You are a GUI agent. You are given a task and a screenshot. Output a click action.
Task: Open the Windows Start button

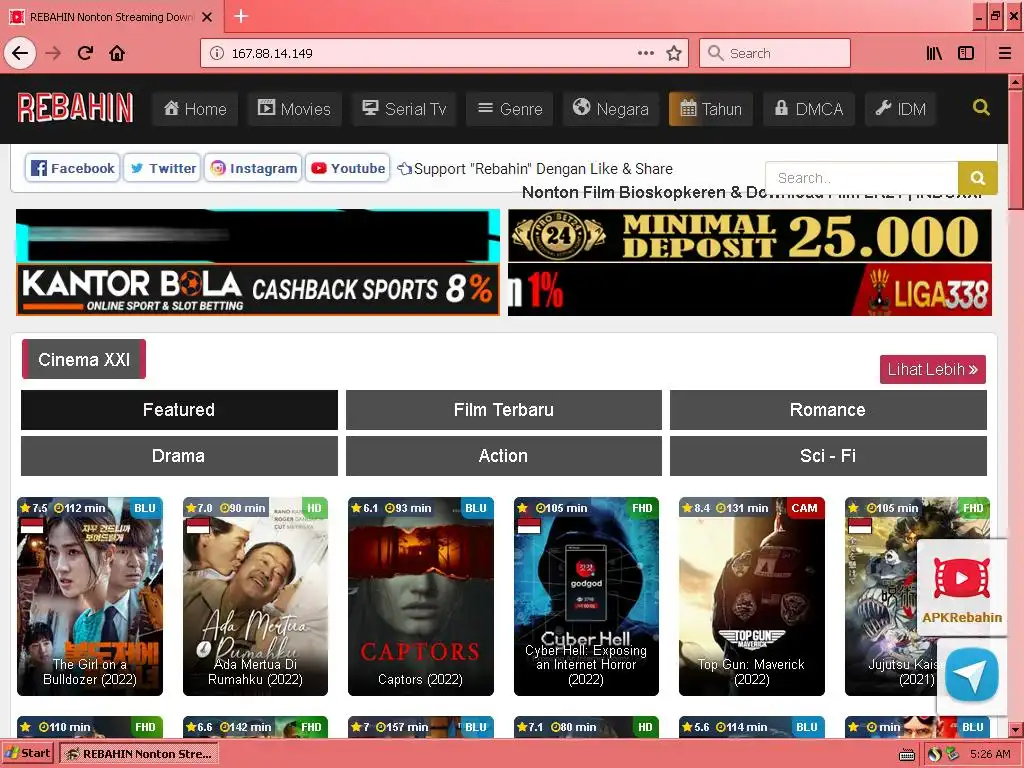pyautogui.click(x=28, y=754)
